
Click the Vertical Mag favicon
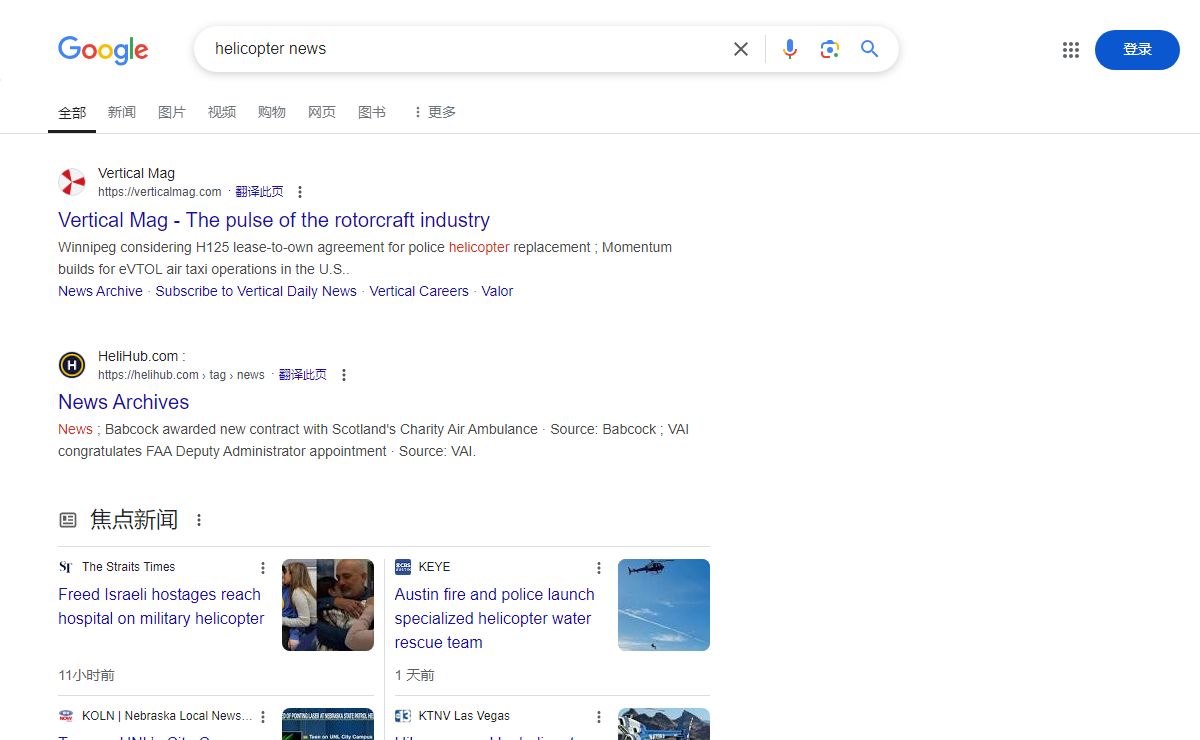72,182
